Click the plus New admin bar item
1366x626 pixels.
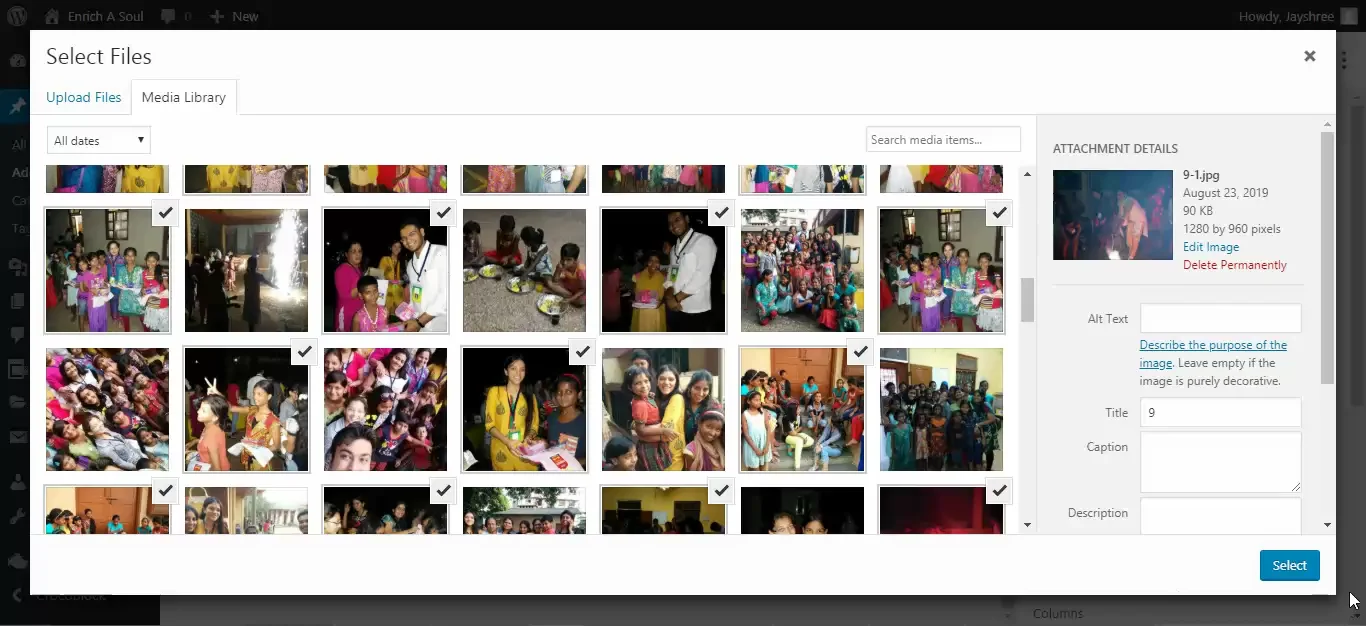coord(234,16)
